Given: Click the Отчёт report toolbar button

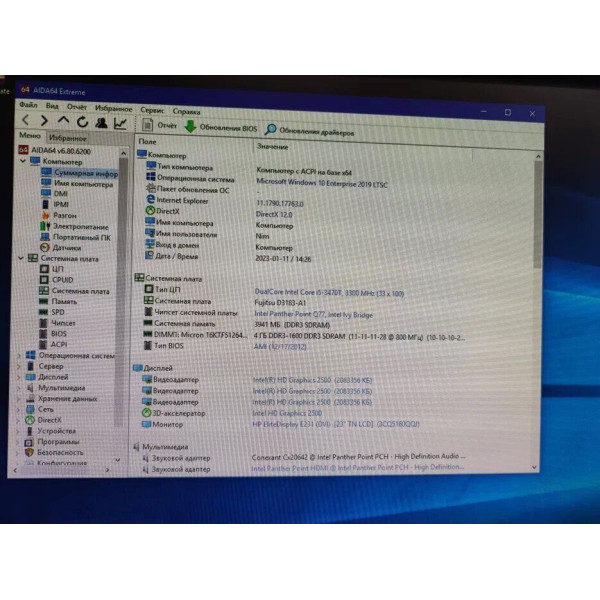Looking at the screenshot, I should click(x=159, y=125).
